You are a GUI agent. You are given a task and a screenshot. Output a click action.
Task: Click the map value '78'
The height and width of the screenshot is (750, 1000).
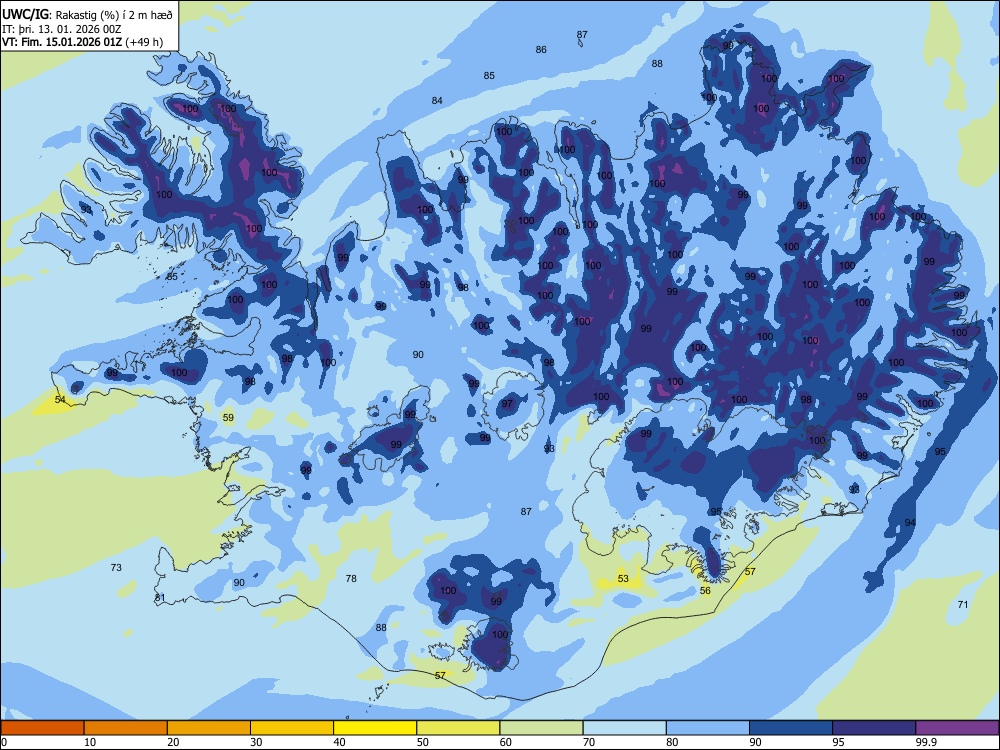coord(351,579)
